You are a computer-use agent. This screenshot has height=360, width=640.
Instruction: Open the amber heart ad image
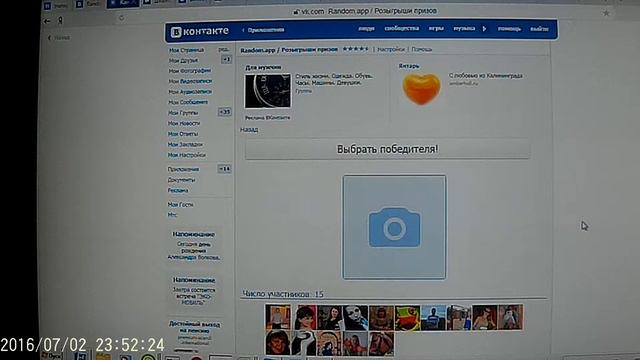(x=422, y=89)
